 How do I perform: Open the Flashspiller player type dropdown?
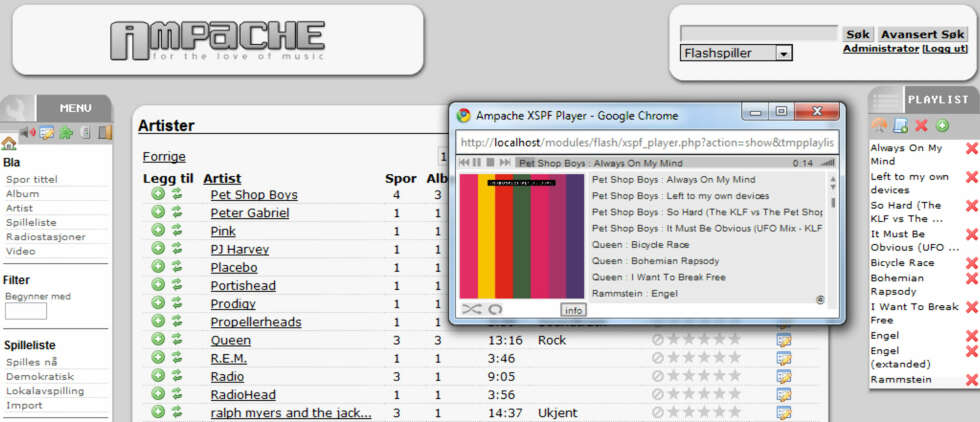tap(736, 53)
